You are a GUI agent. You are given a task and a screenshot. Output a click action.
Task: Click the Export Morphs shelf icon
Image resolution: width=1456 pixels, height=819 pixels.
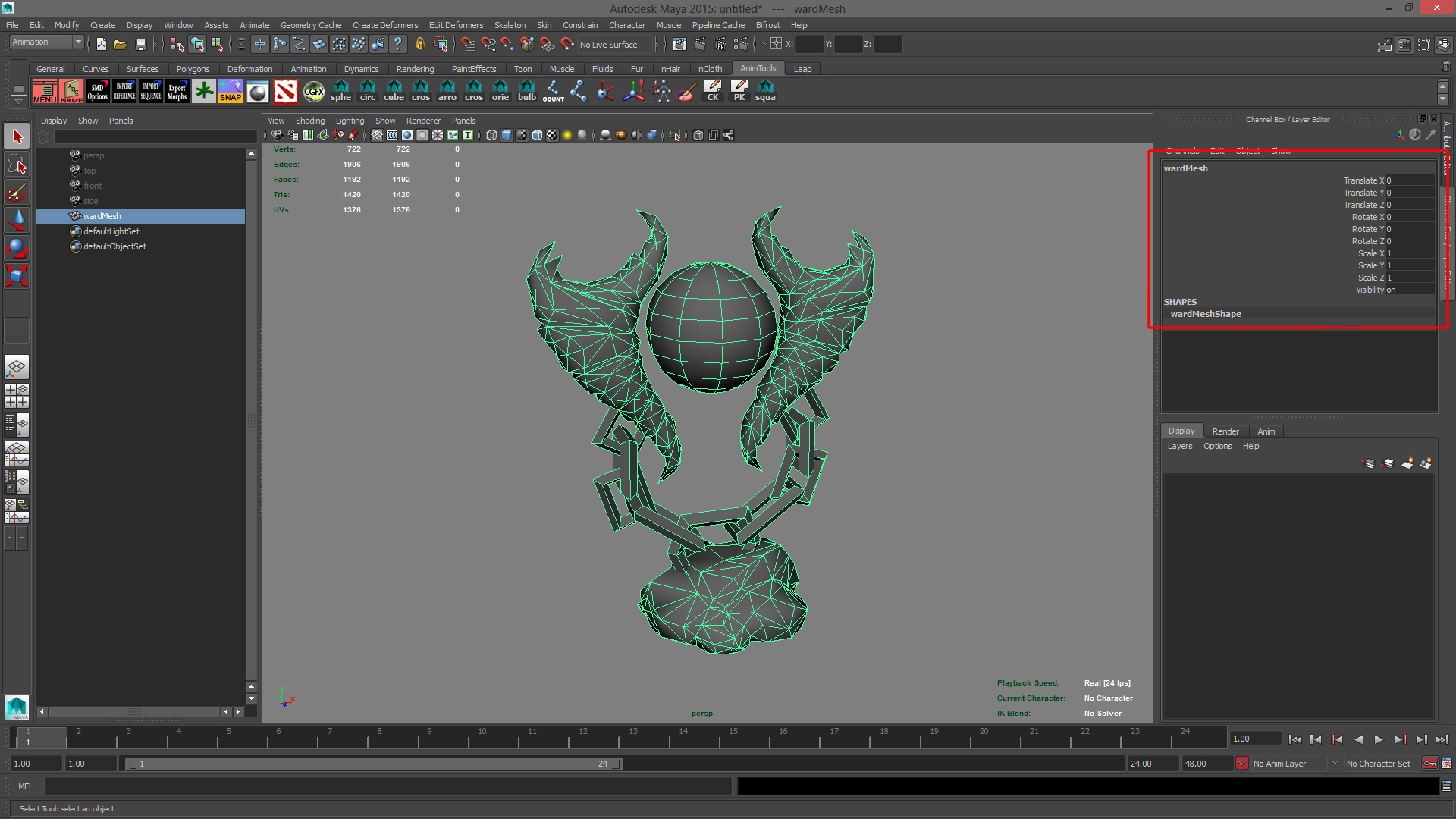(177, 92)
